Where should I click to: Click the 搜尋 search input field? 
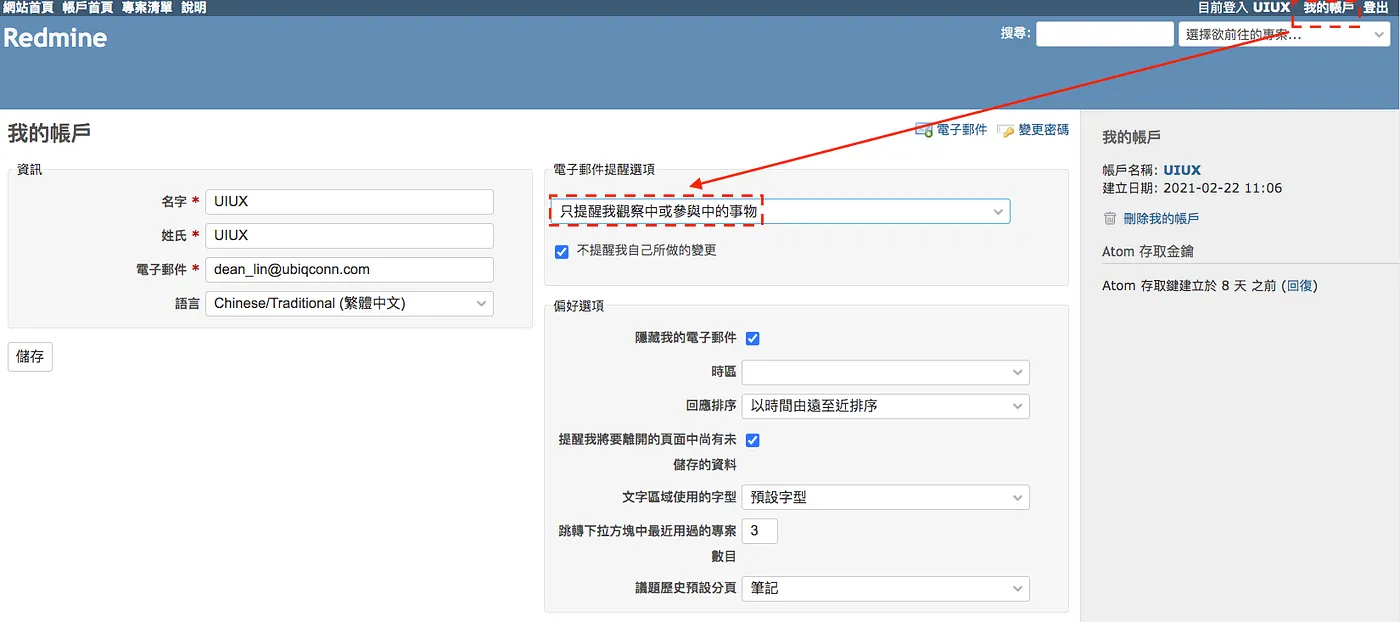(x=1104, y=34)
